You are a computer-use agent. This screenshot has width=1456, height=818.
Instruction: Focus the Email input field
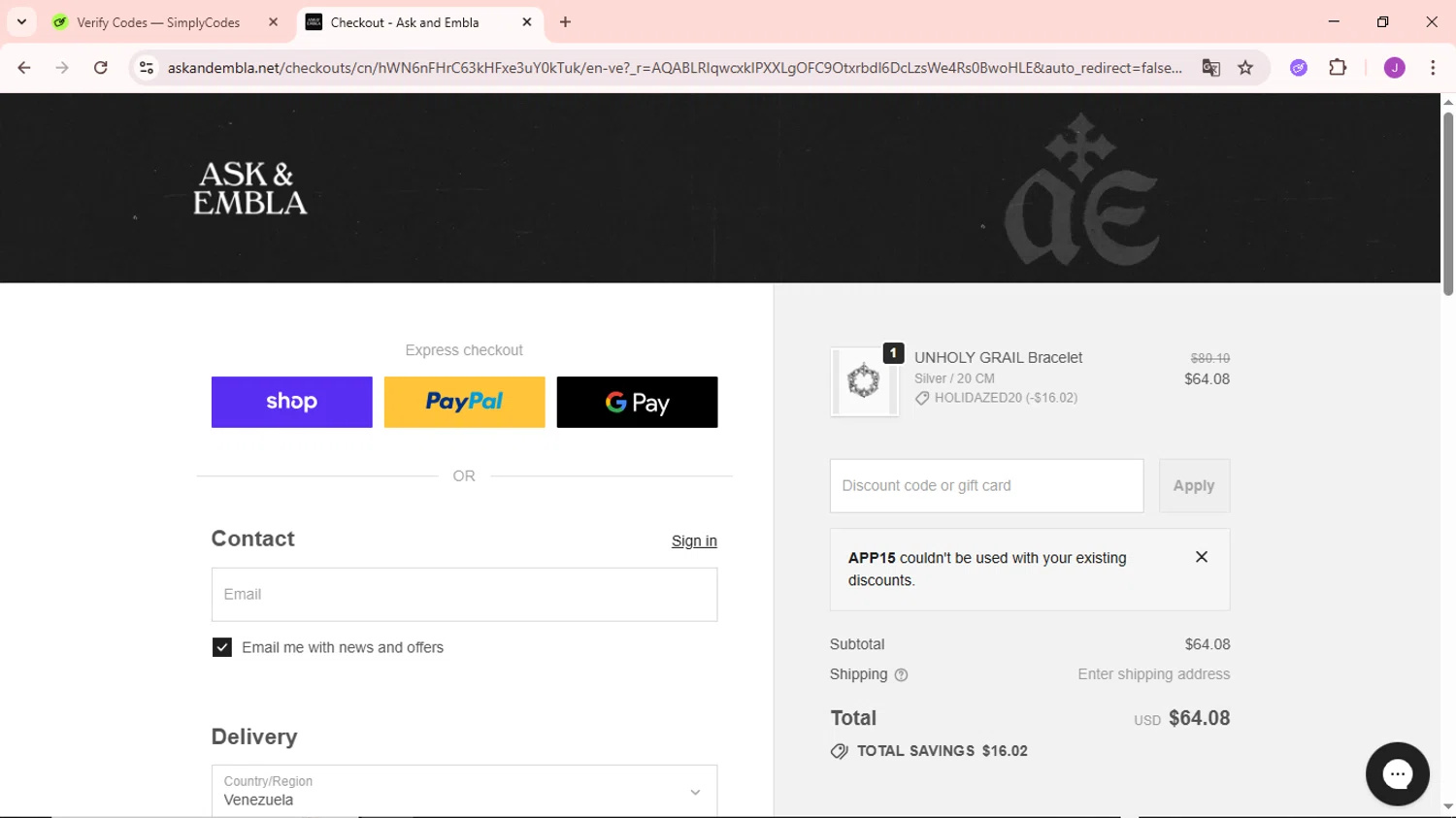(x=465, y=595)
